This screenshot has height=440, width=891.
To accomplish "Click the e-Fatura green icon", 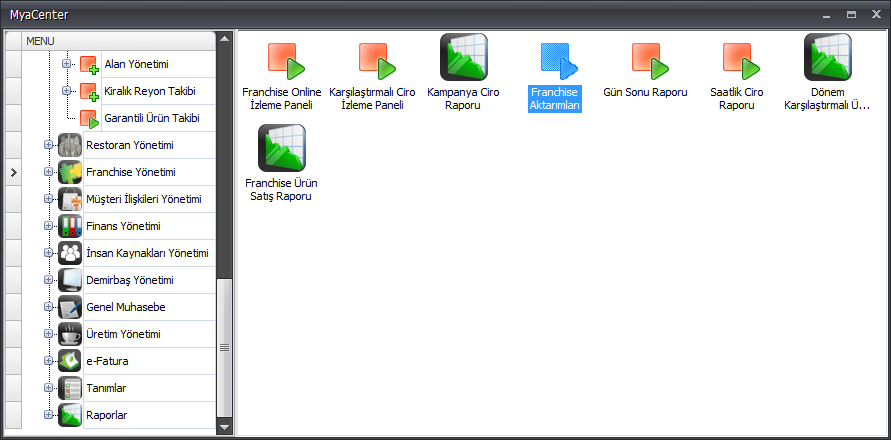I will pos(70,361).
